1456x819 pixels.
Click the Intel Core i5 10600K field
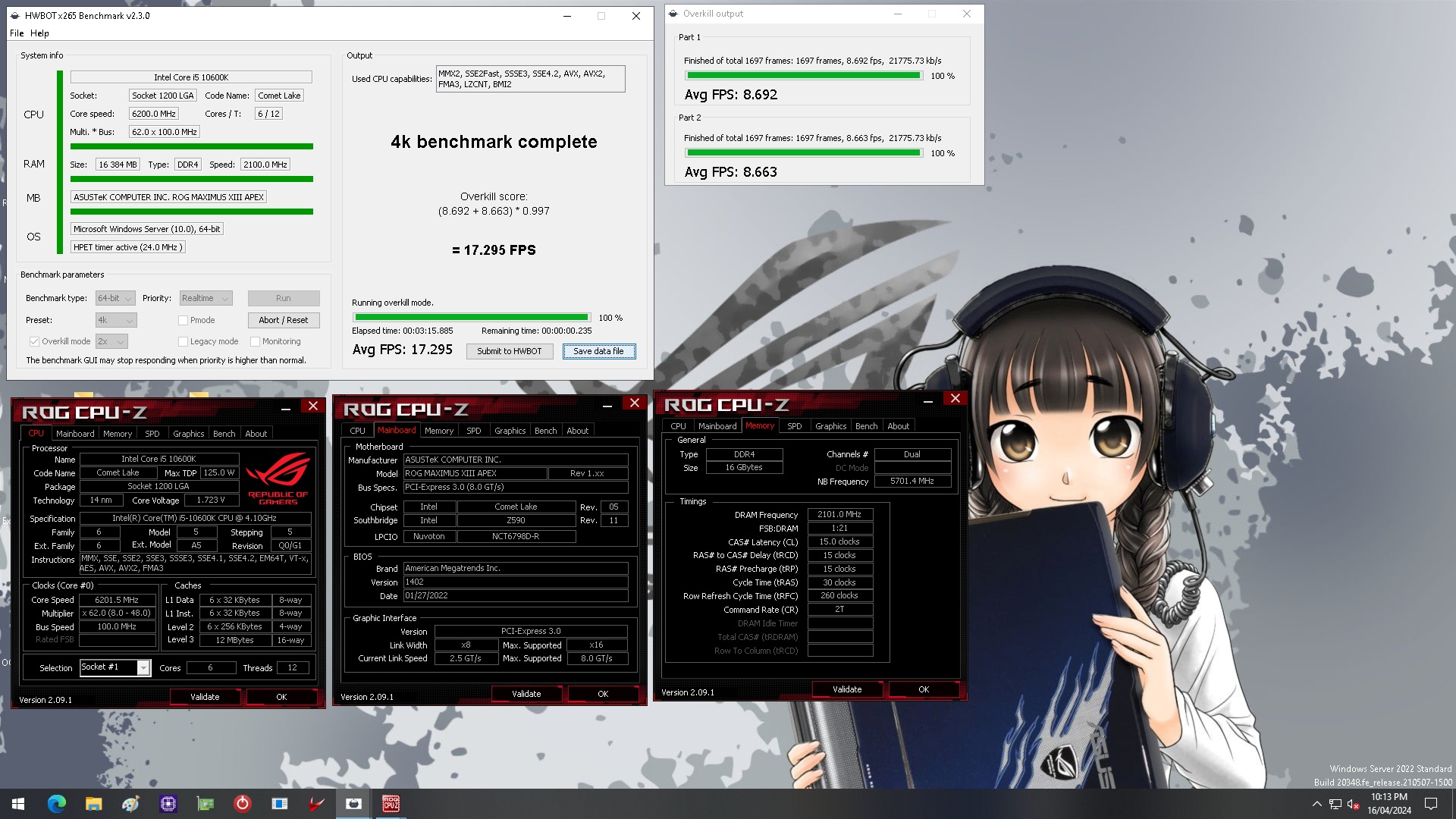coord(191,77)
